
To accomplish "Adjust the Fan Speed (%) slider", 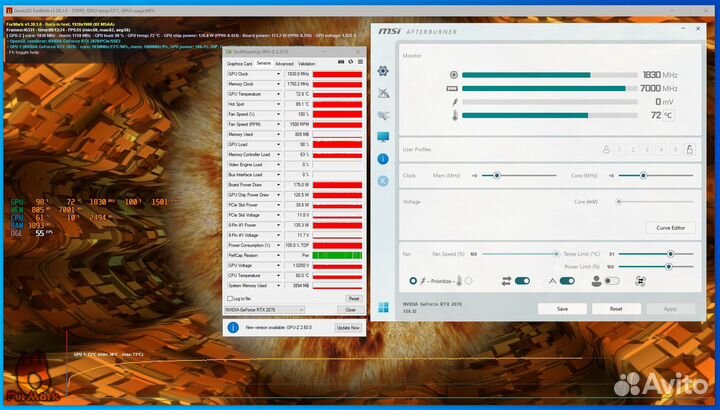I will click(x=556, y=254).
